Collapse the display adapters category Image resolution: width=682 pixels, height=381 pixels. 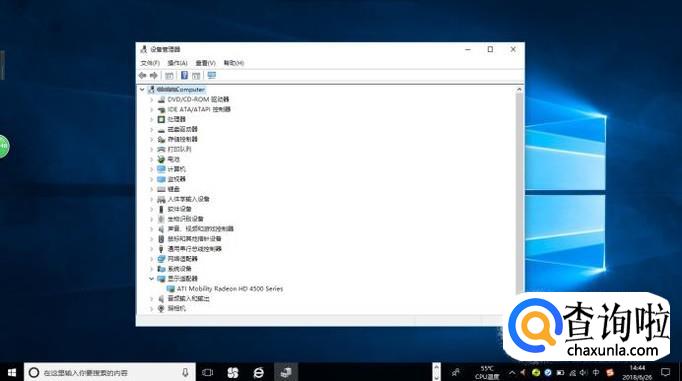tap(151, 279)
